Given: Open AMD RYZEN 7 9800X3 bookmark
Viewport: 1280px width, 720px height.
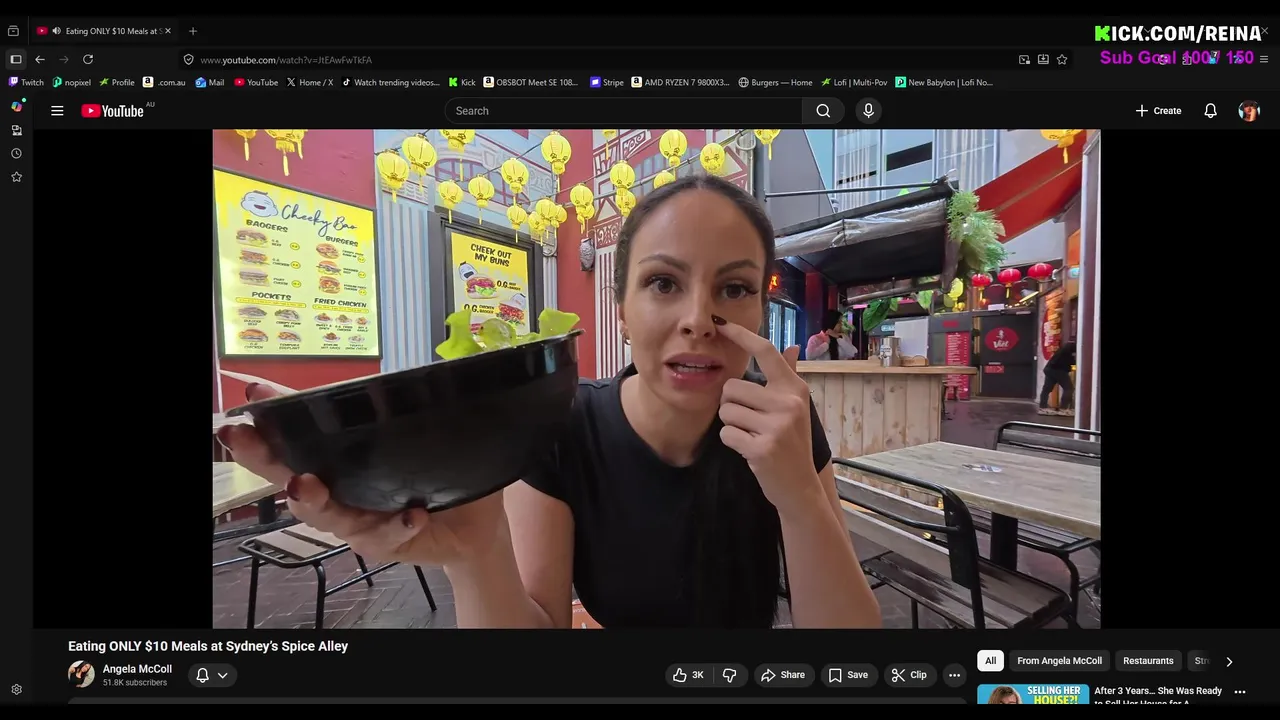Looking at the screenshot, I should click(681, 83).
